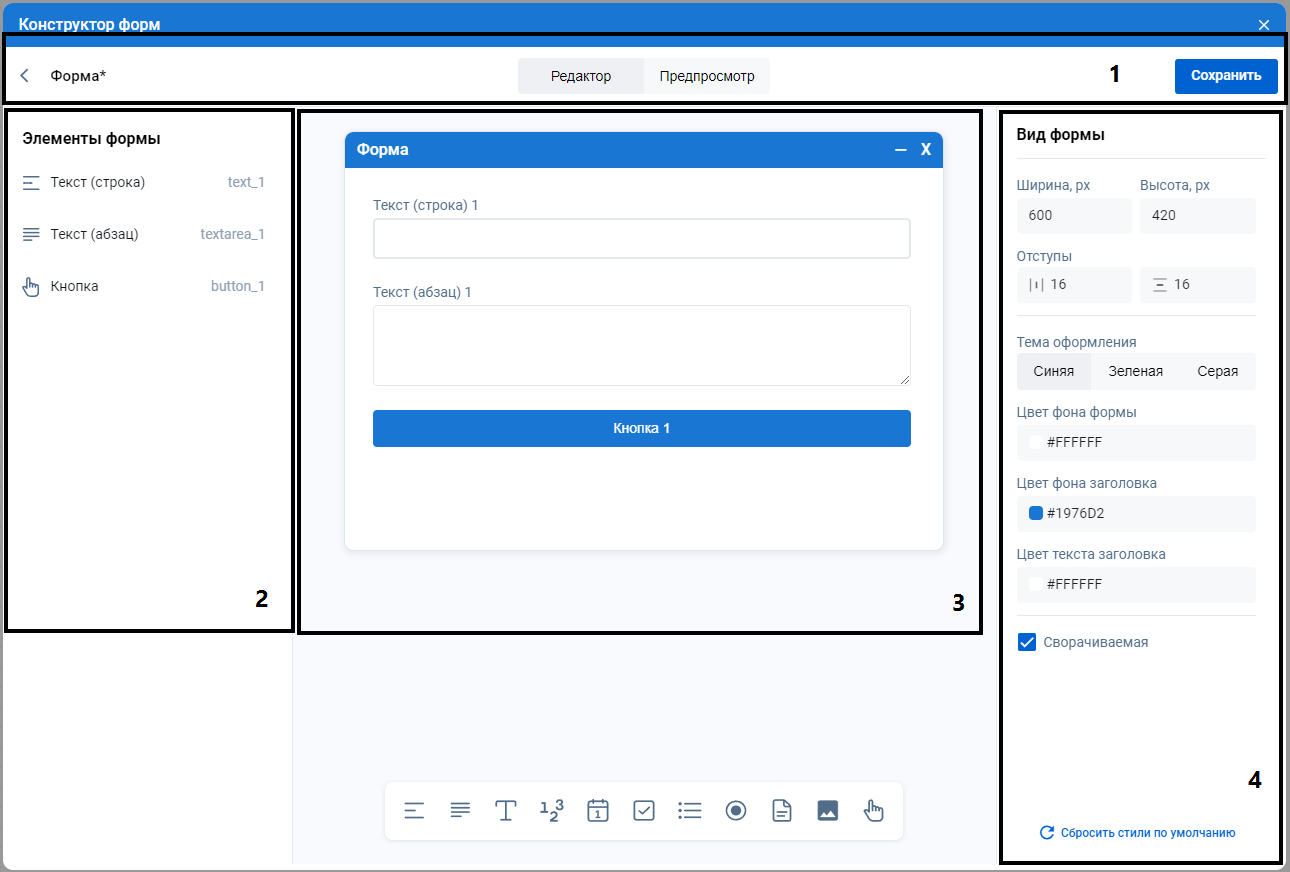The width and height of the screenshot is (1290, 872).
Task: Click the Ширина, px input field
Action: (1073, 215)
